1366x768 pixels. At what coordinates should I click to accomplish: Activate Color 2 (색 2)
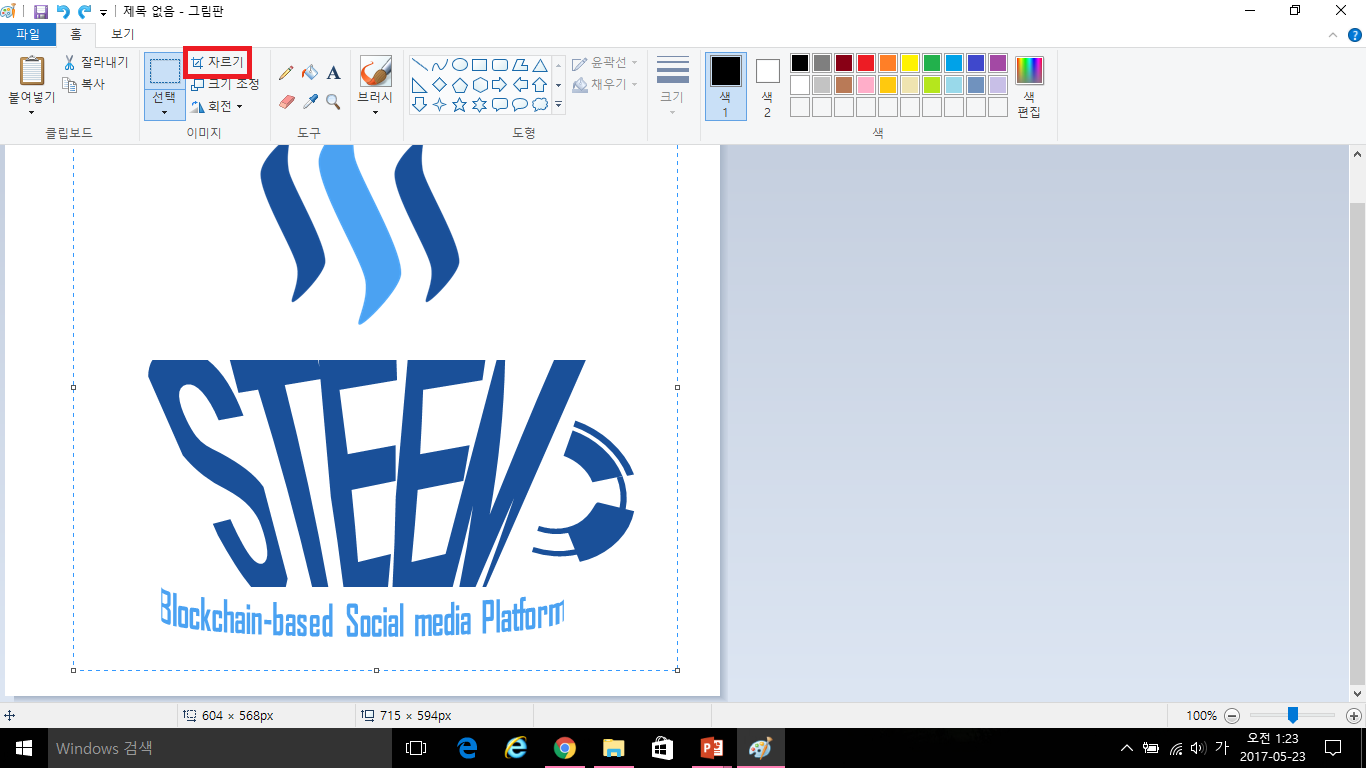(x=767, y=87)
